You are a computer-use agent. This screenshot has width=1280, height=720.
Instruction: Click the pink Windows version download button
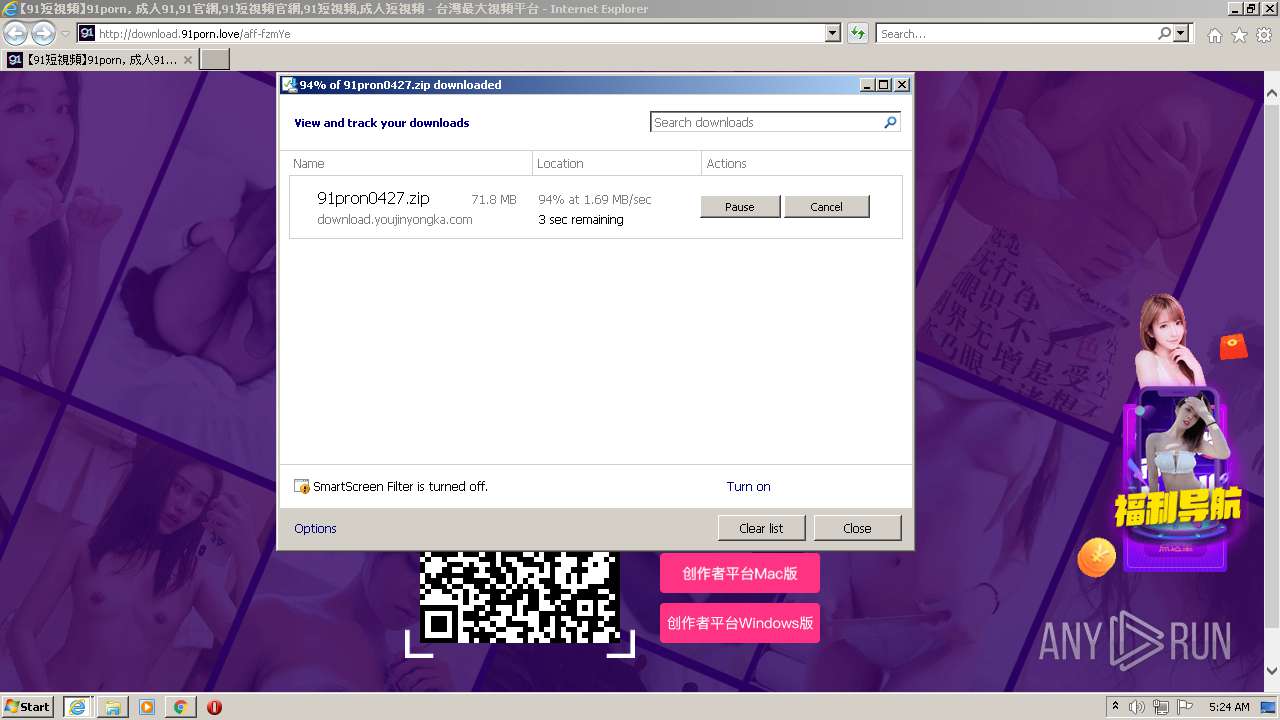click(740, 623)
